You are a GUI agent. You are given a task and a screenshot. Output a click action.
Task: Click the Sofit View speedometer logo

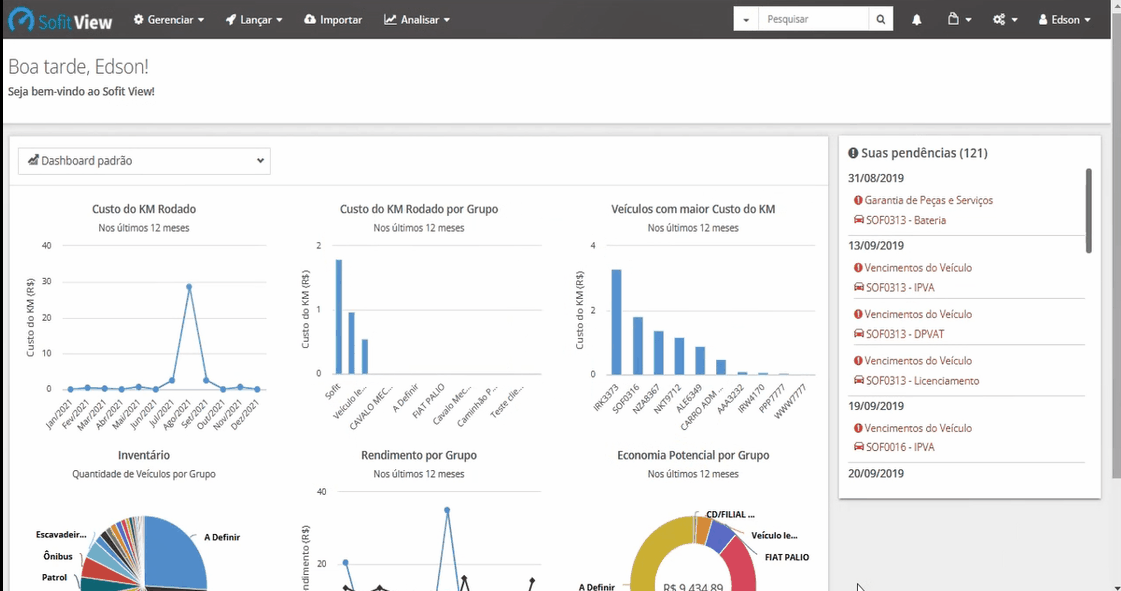click(21, 19)
